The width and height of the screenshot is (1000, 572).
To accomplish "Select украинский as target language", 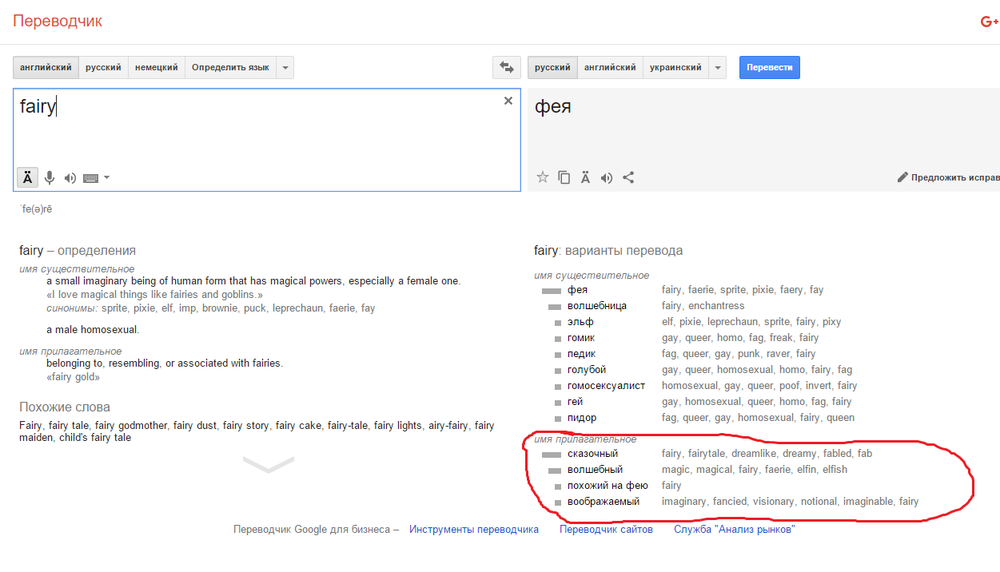I will click(675, 67).
